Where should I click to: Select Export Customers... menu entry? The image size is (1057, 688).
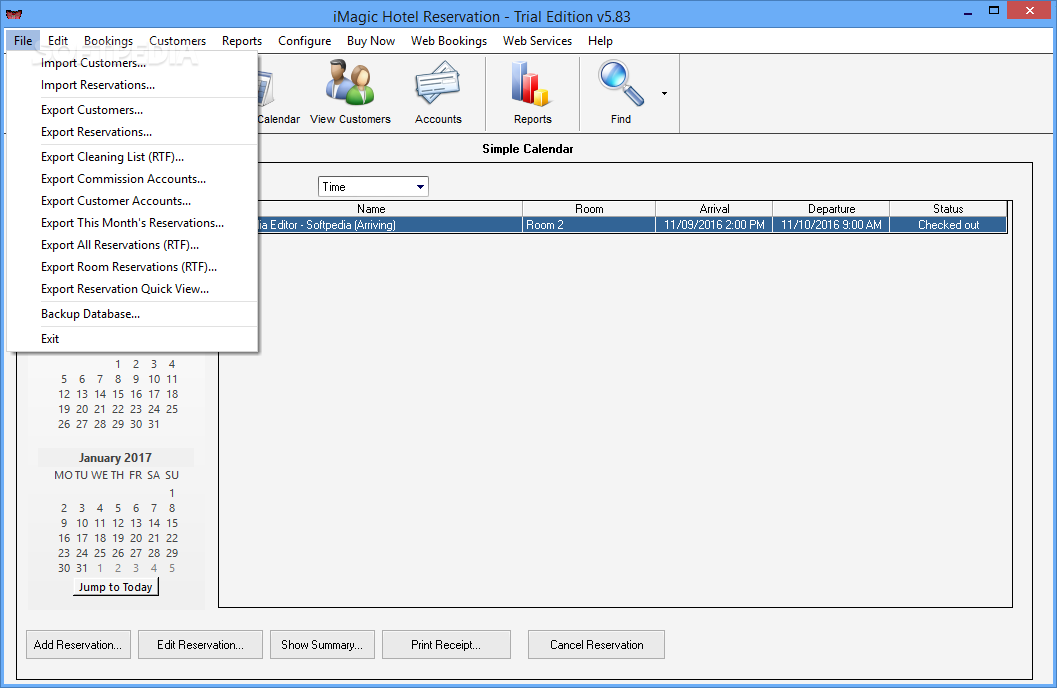pyautogui.click(x=133, y=110)
